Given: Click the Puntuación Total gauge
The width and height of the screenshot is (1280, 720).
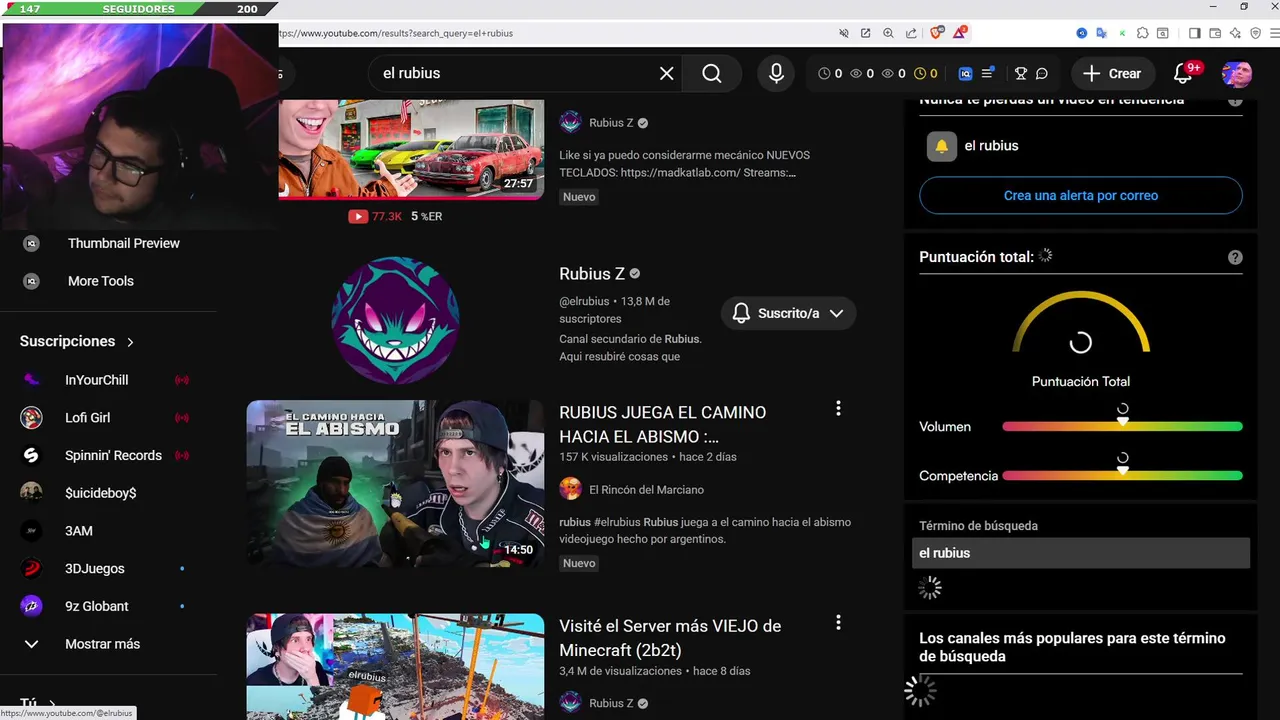Looking at the screenshot, I should coord(1081,325).
